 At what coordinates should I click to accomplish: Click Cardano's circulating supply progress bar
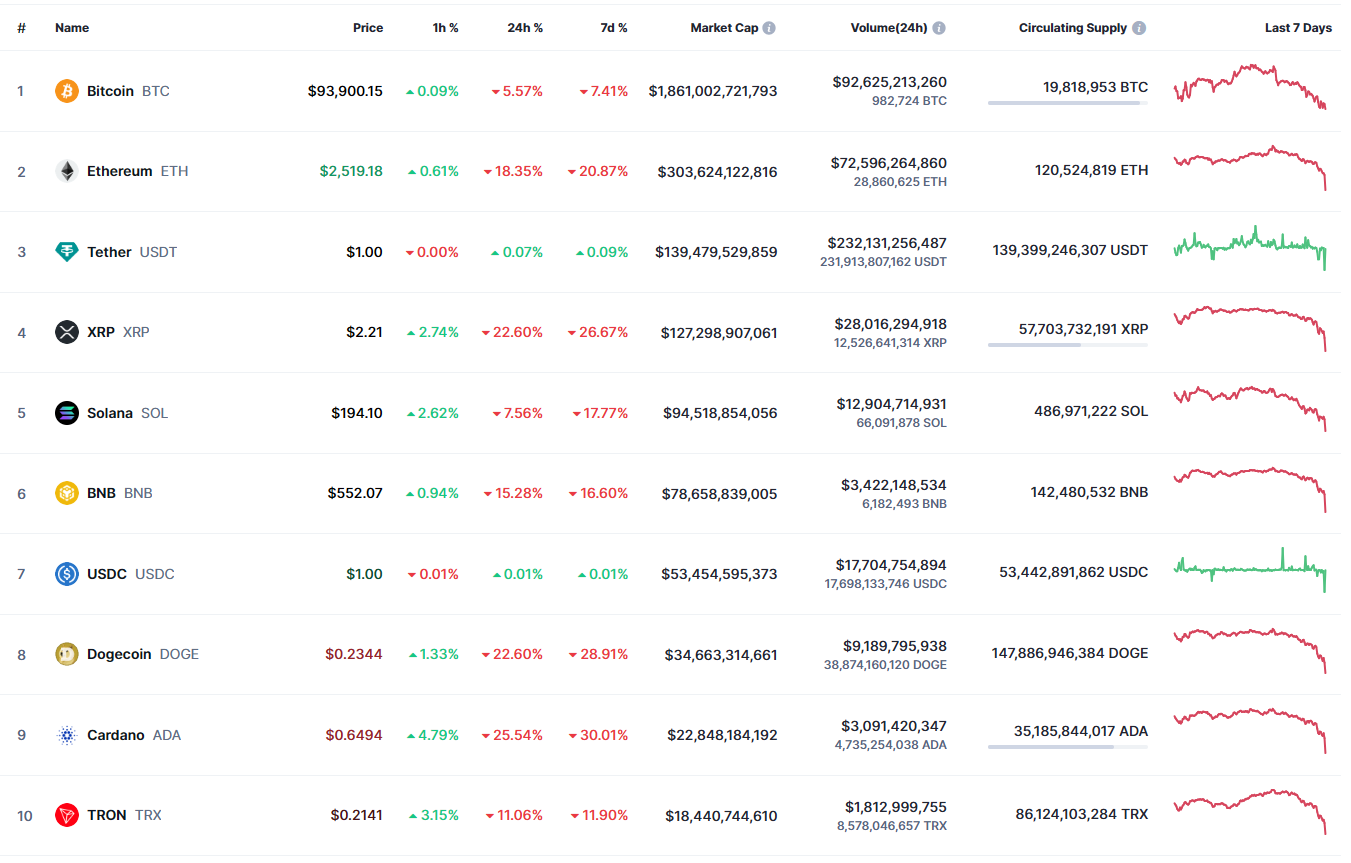point(1068,747)
